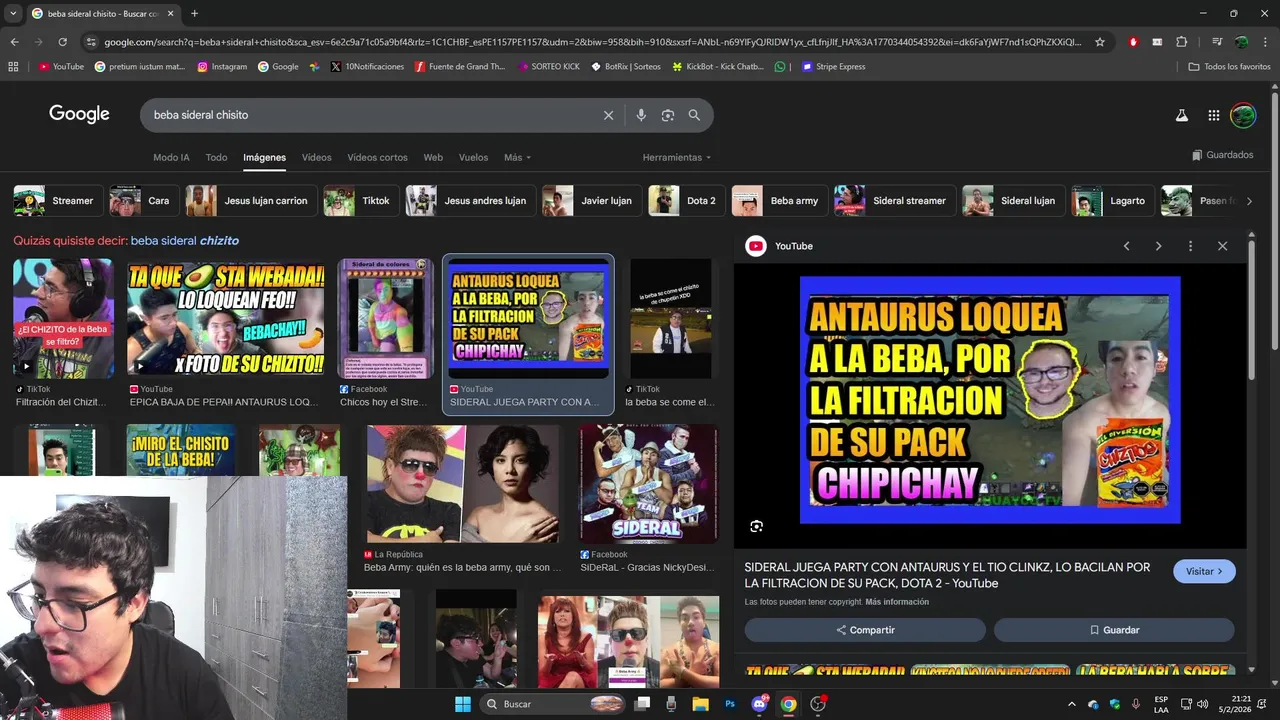Screen dimensions: 1280x720
Task: Click Chrome icon in taskbar
Action: click(x=788, y=704)
